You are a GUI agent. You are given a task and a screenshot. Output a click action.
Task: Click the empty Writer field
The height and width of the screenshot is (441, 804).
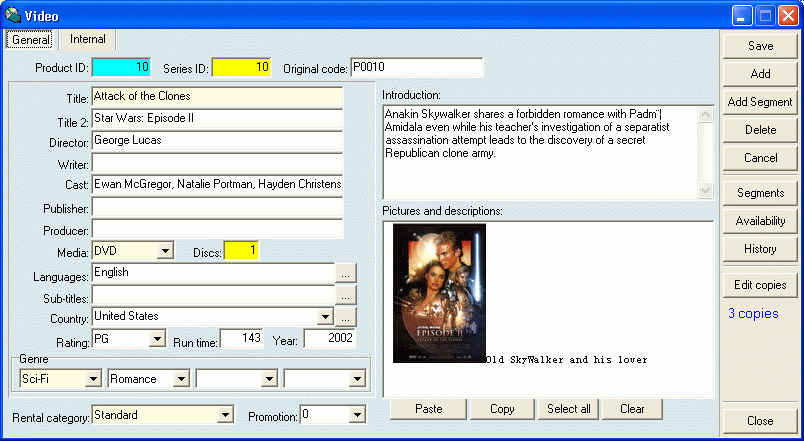(217, 163)
